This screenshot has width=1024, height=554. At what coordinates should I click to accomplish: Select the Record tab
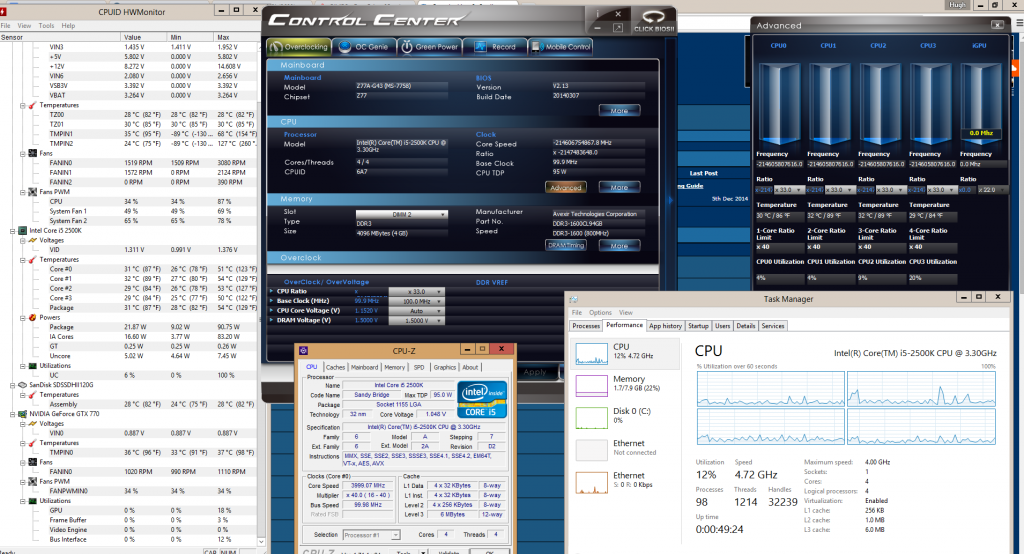(494, 46)
